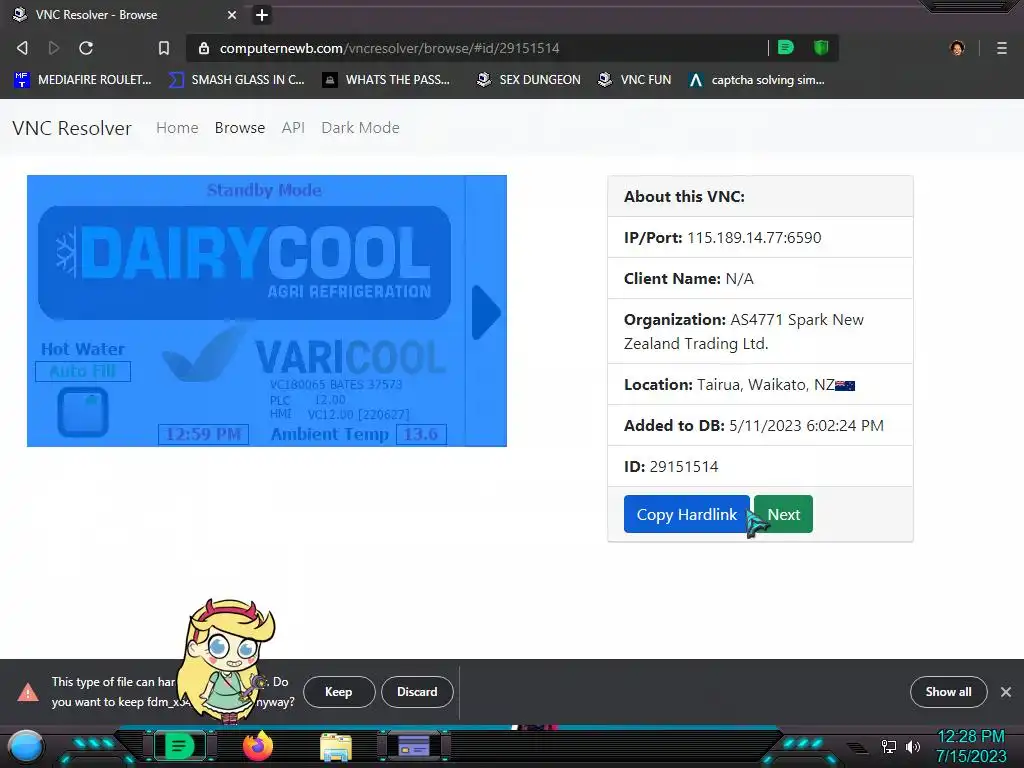The width and height of the screenshot is (1024, 768).
Task: Close the VNC Resolver - Browse tab
Action: click(x=232, y=15)
